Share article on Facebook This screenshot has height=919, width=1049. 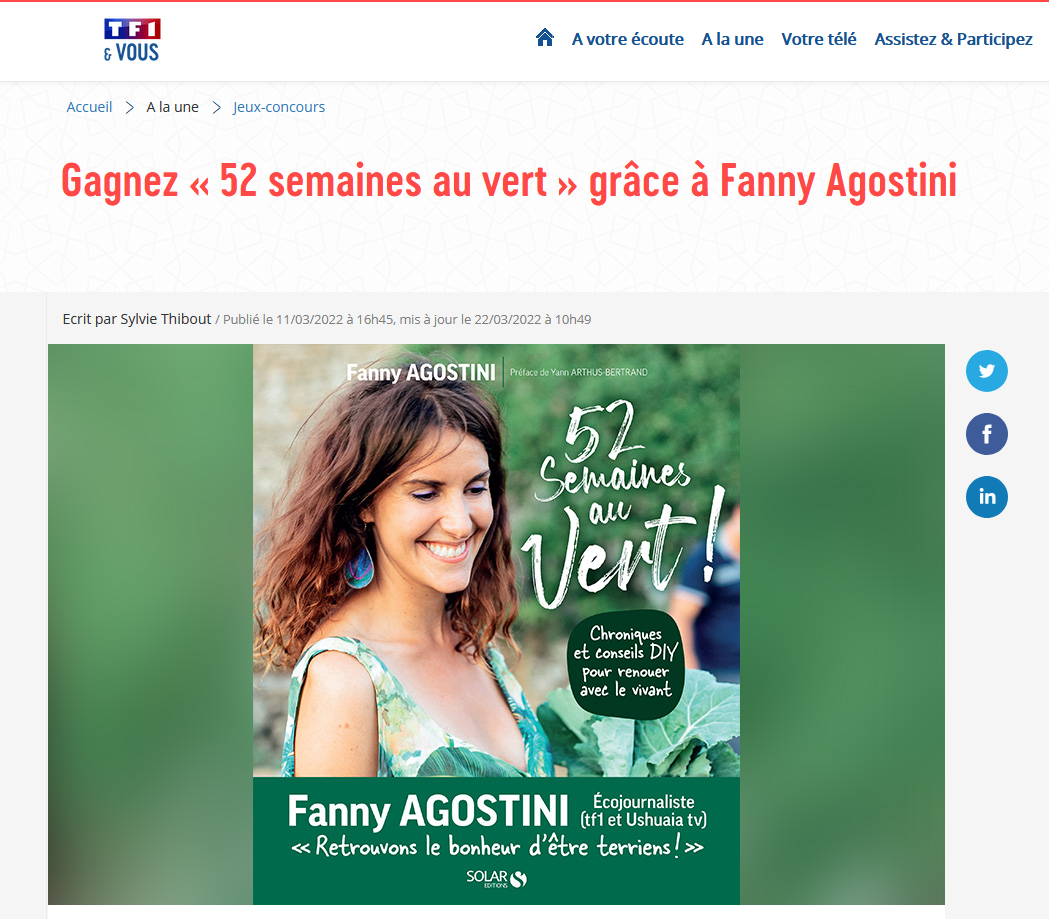tap(986, 434)
